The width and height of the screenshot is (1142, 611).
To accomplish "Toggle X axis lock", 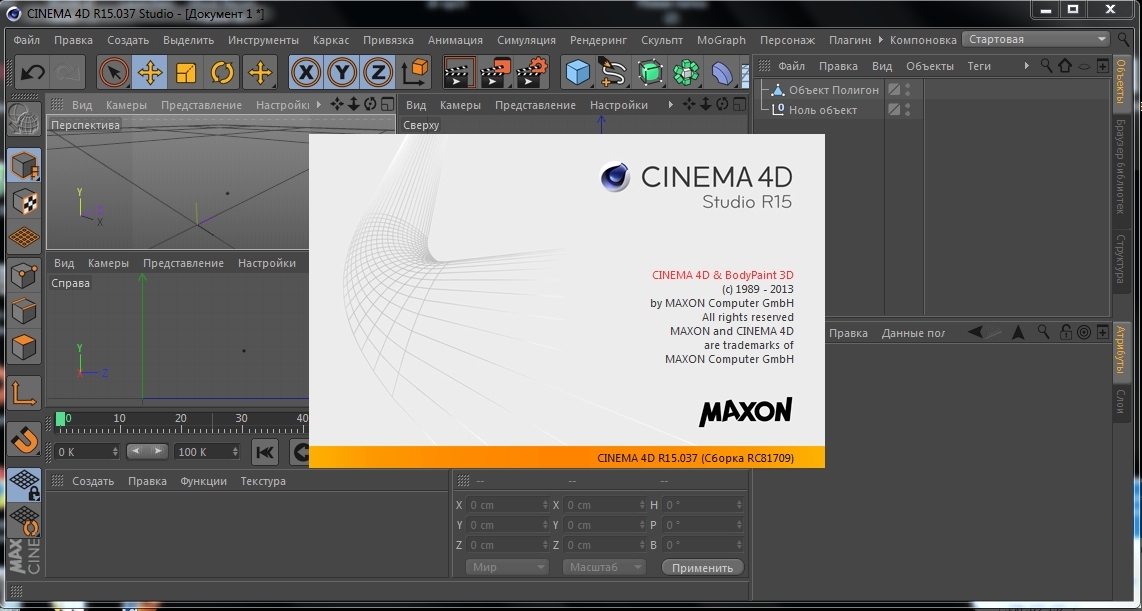I will tap(307, 72).
